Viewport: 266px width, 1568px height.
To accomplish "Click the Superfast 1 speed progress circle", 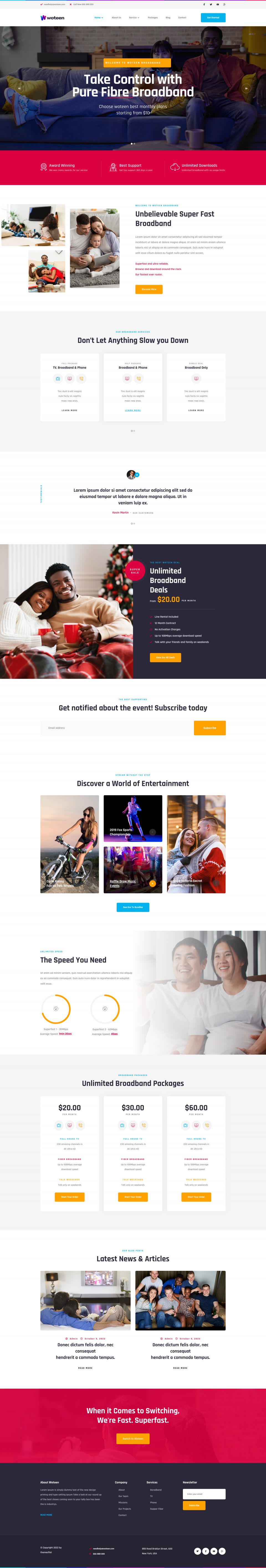I will click(x=56, y=1009).
